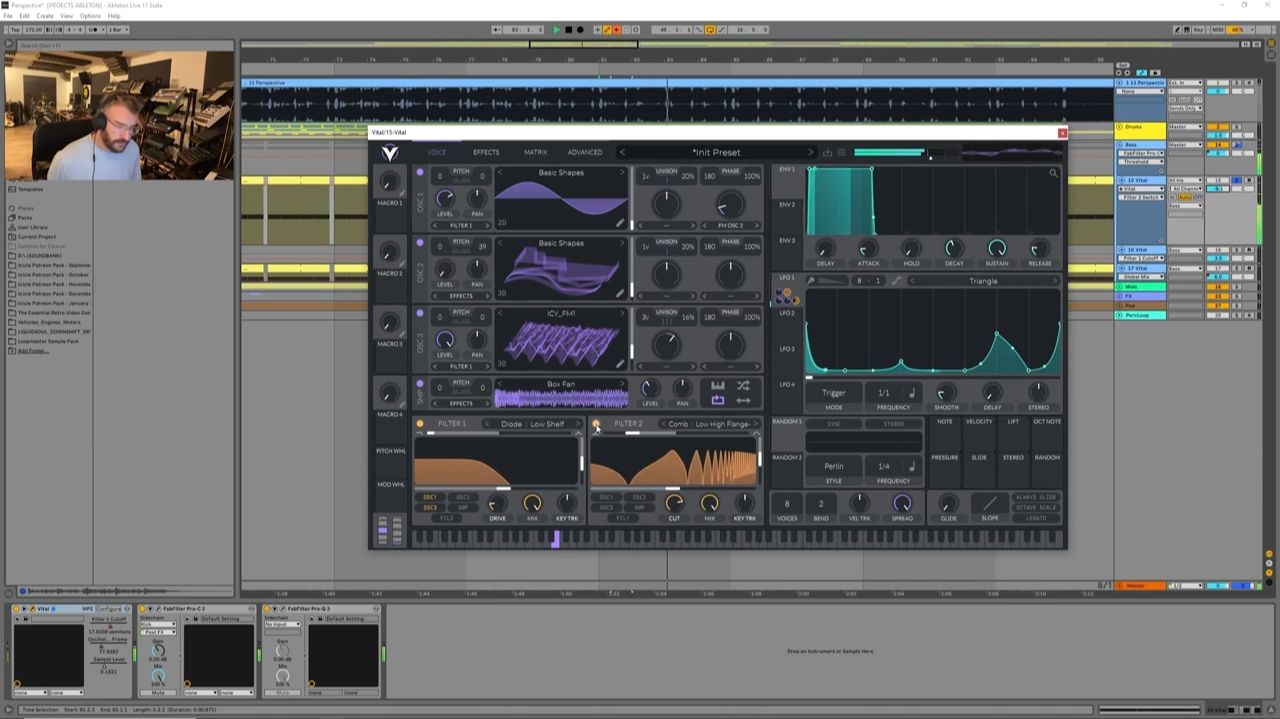Open the Random Perlin style dropdown
Screen dimensions: 1280x719
[x=834, y=466]
